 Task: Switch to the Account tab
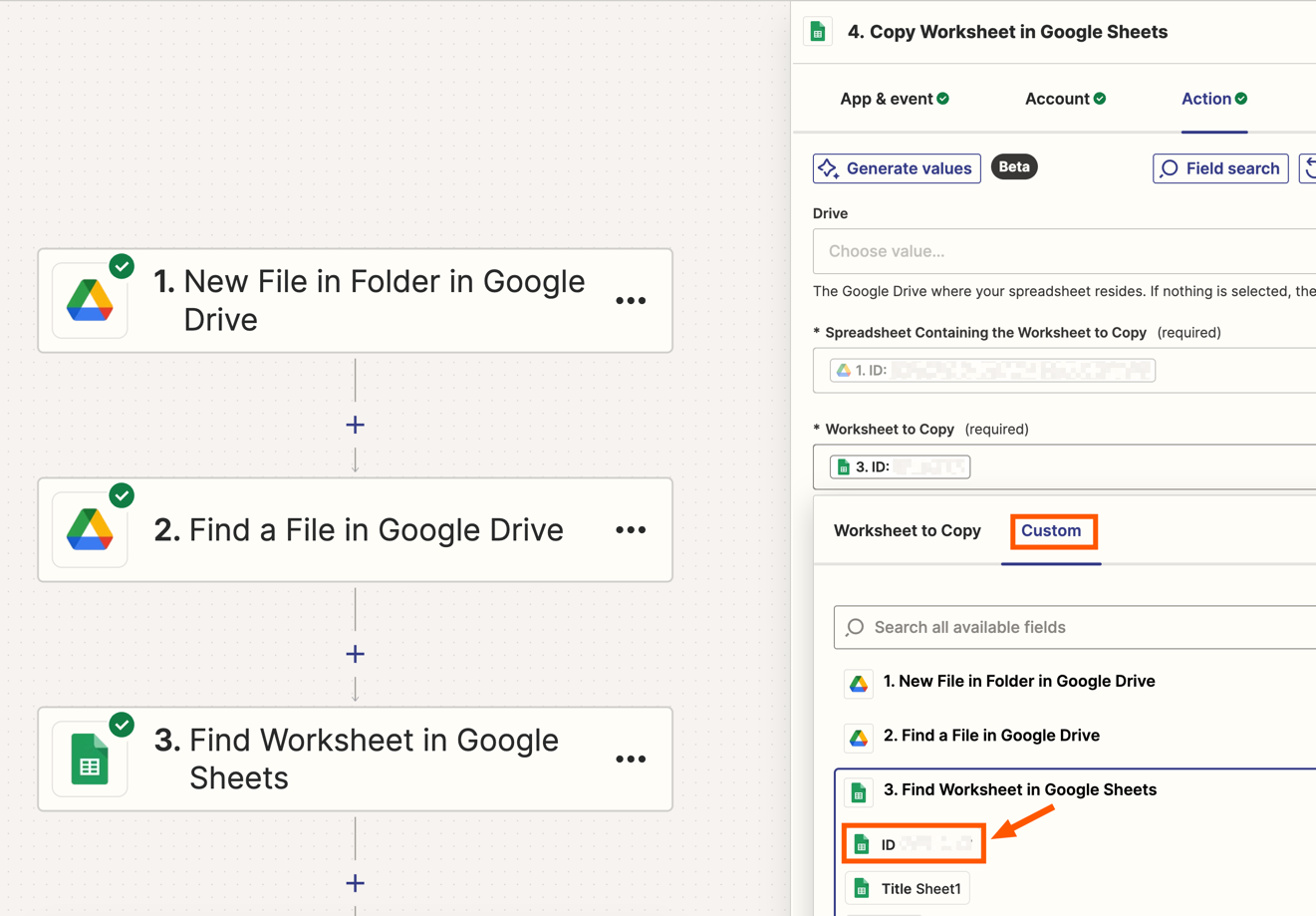click(x=1065, y=99)
